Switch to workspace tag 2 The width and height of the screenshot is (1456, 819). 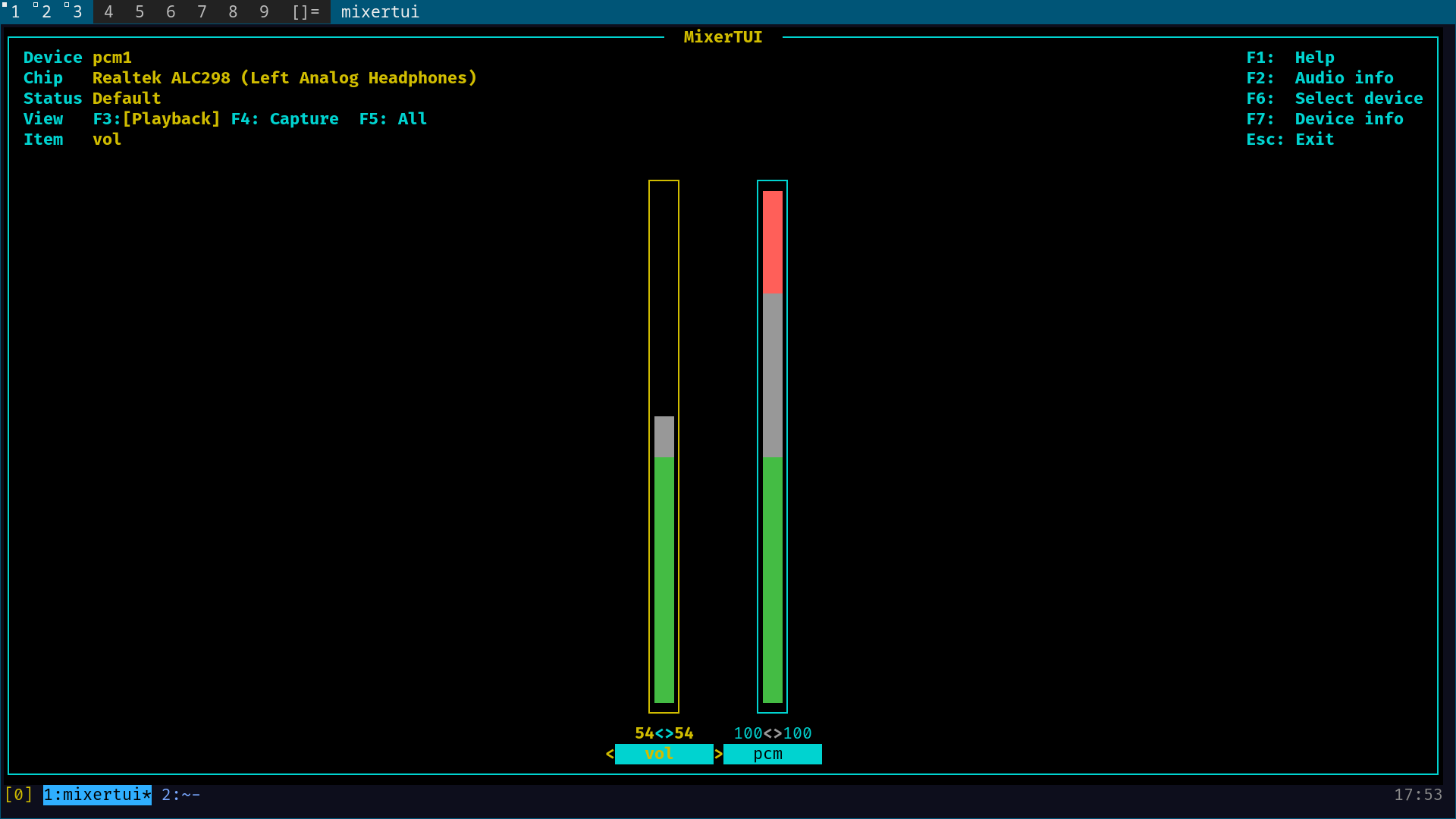[45, 11]
